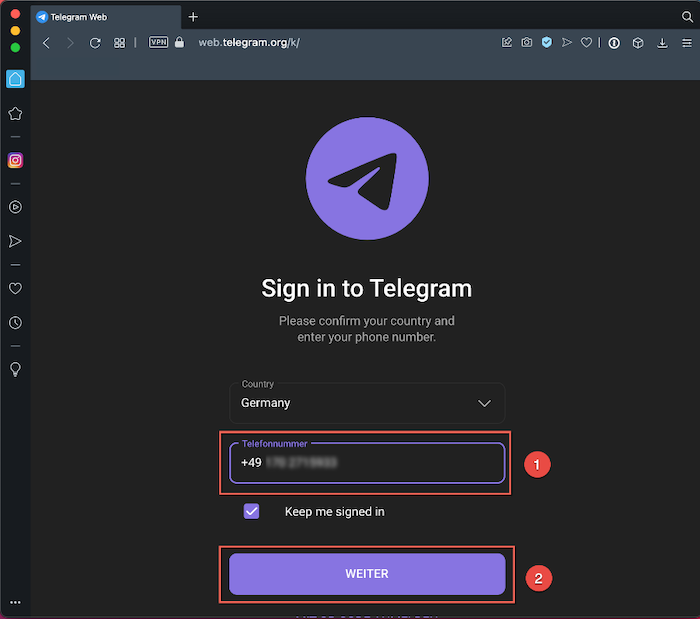
Task: Send page via toolbar Flow arrow icon
Action: [x=567, y=42]
